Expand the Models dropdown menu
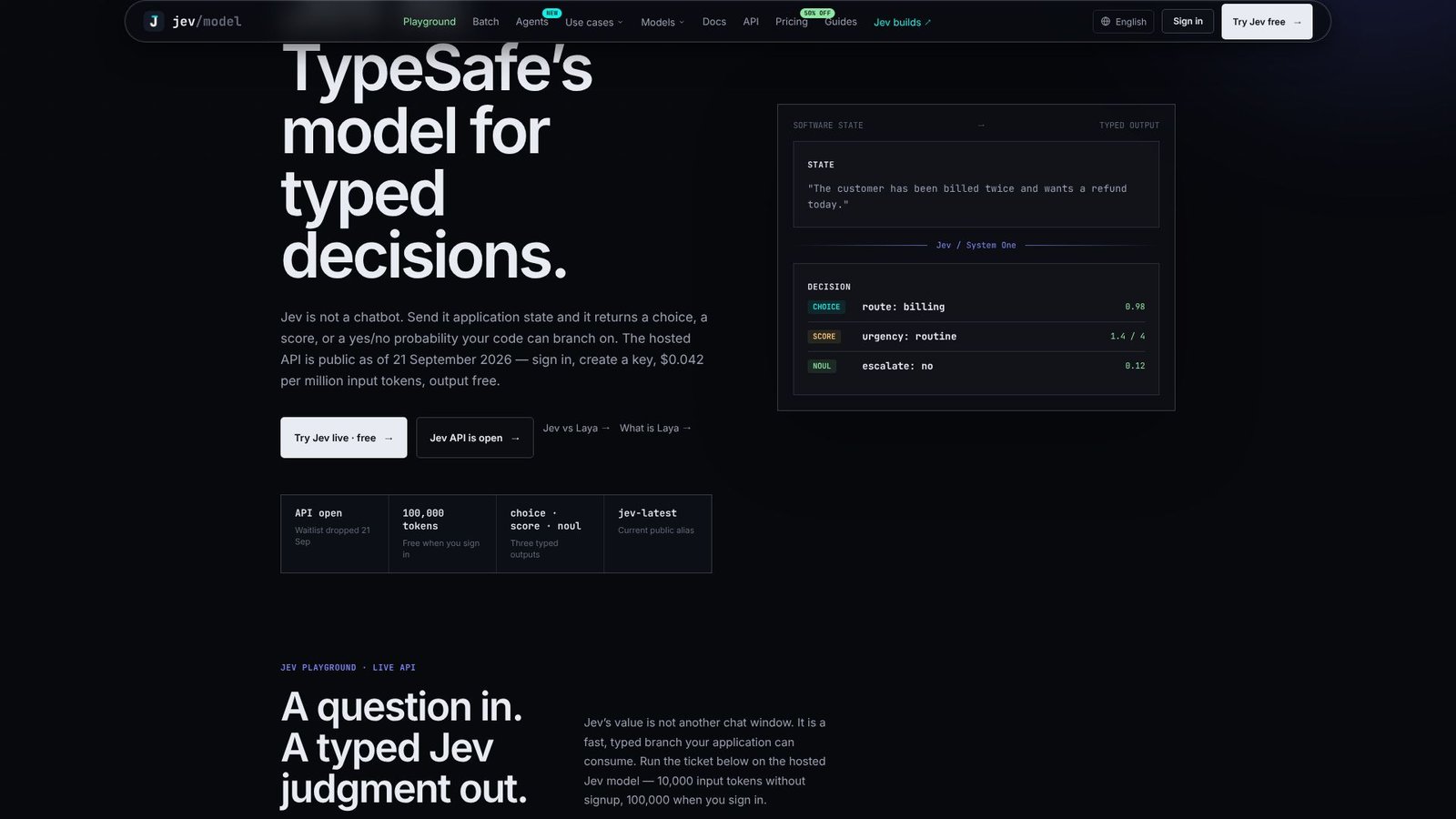The width and height of the screenshot is (1456, 819). pyautogui.click(x=662, y=22)
